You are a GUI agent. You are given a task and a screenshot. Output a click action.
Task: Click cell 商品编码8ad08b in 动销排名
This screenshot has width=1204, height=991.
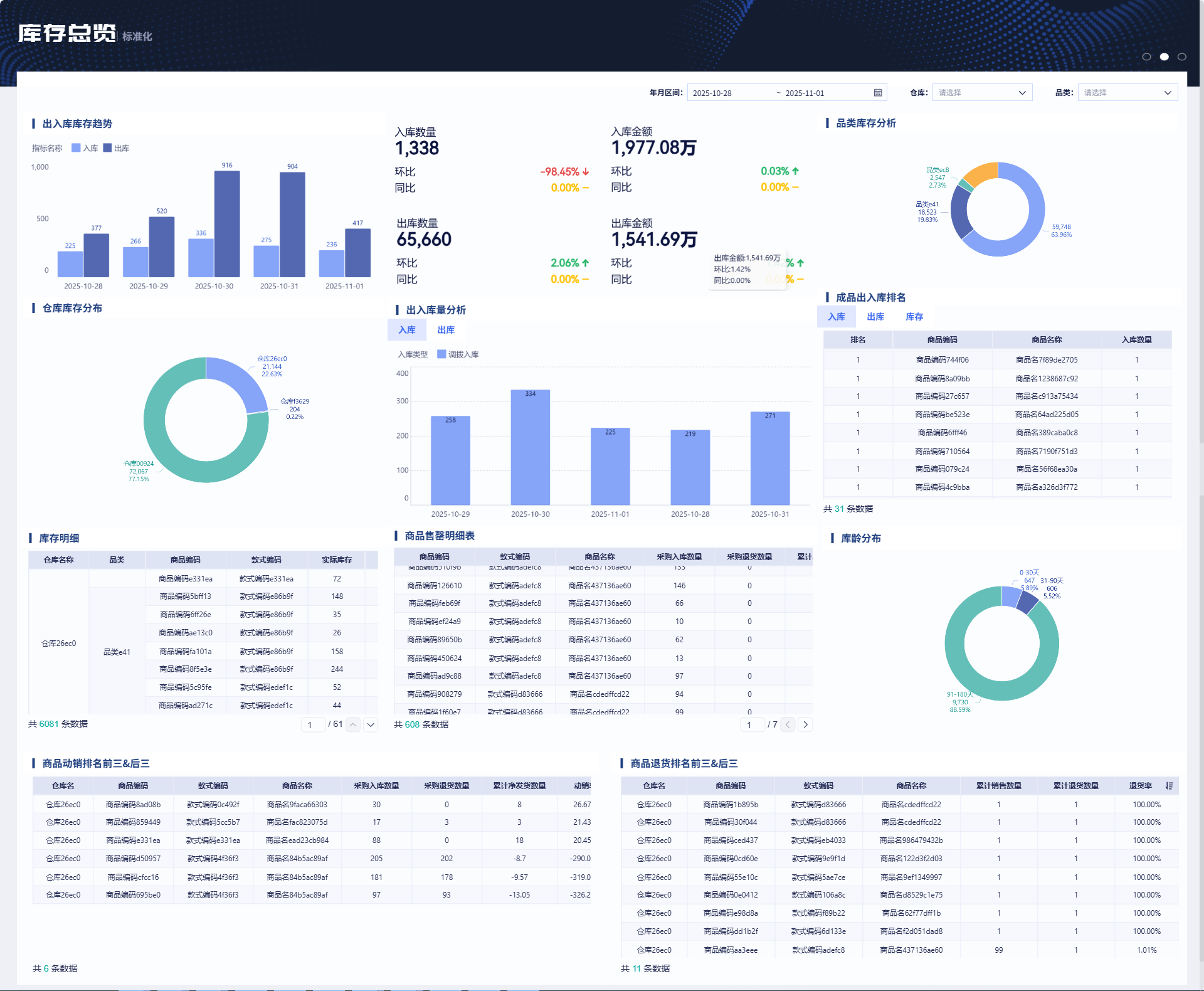coord(133,805)
